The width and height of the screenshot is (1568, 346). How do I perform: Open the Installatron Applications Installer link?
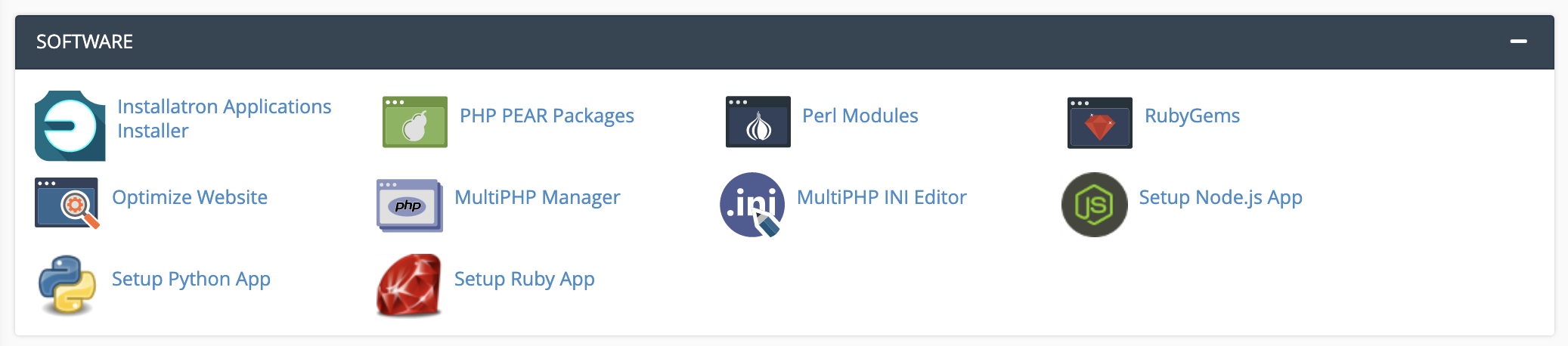point(225,119)
